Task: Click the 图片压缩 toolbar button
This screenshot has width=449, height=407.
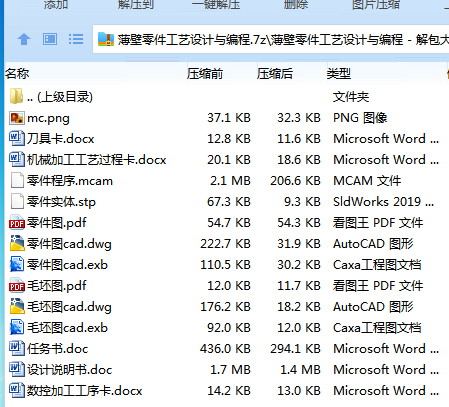Action: (x=376, y=4)
